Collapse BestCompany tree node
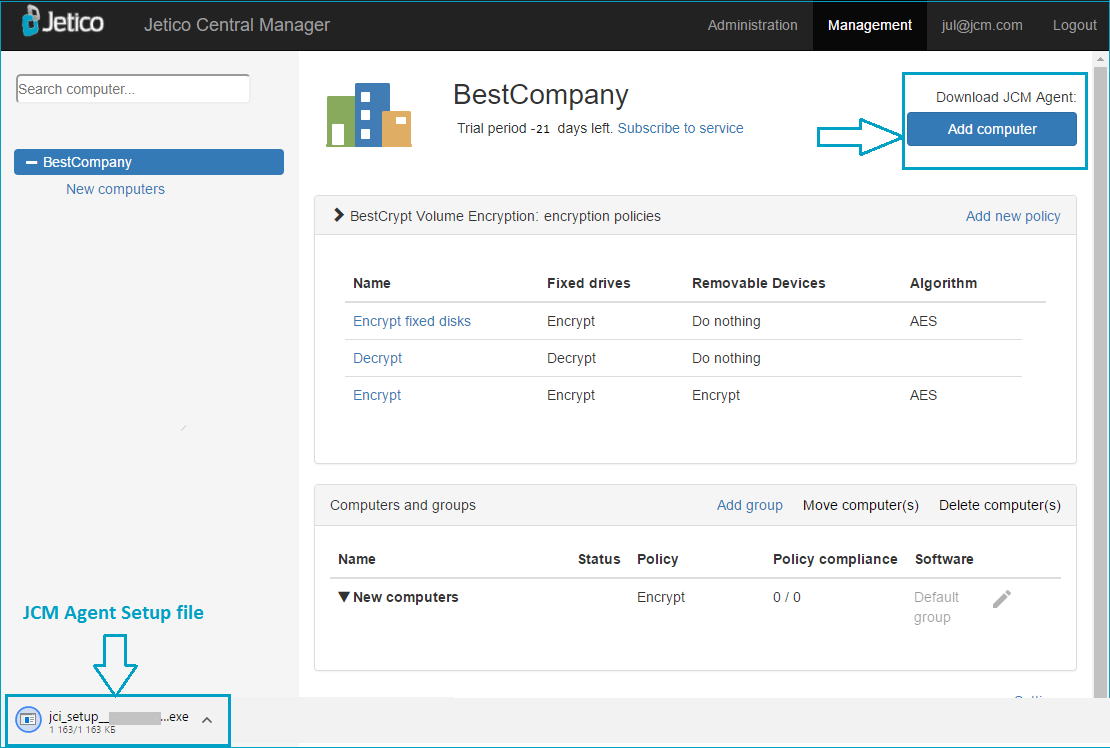The width and height of the screenshot is (1110, 748). pos(31,162)
